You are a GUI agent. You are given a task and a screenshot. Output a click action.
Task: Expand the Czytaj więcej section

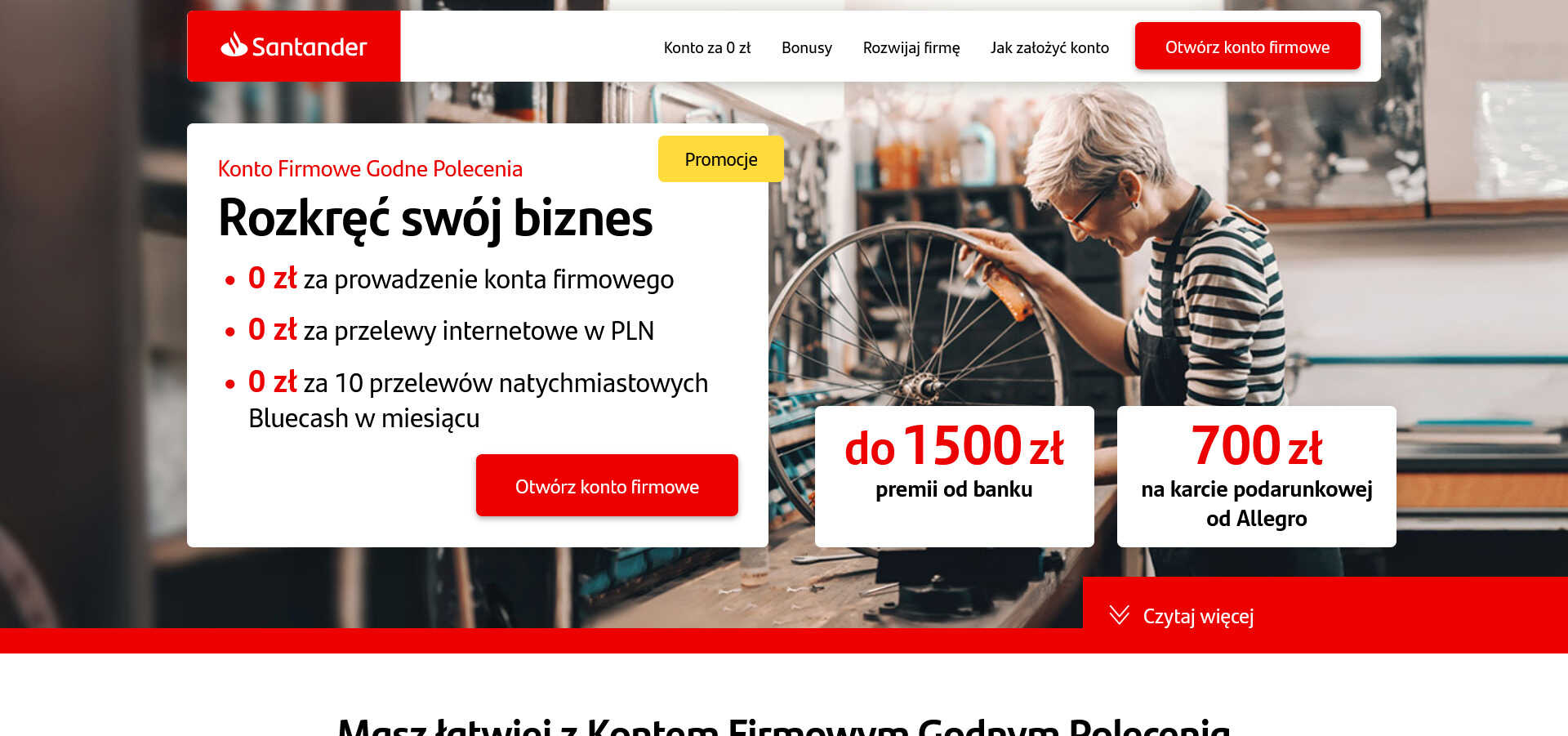click(1197, 616)
